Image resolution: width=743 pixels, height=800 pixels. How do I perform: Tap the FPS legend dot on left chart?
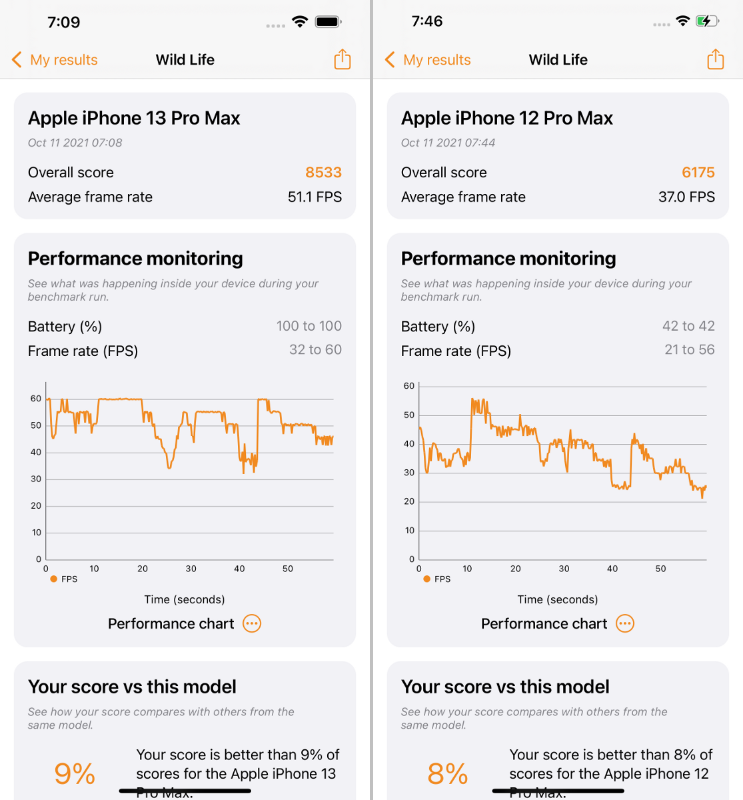coord(53,579)
